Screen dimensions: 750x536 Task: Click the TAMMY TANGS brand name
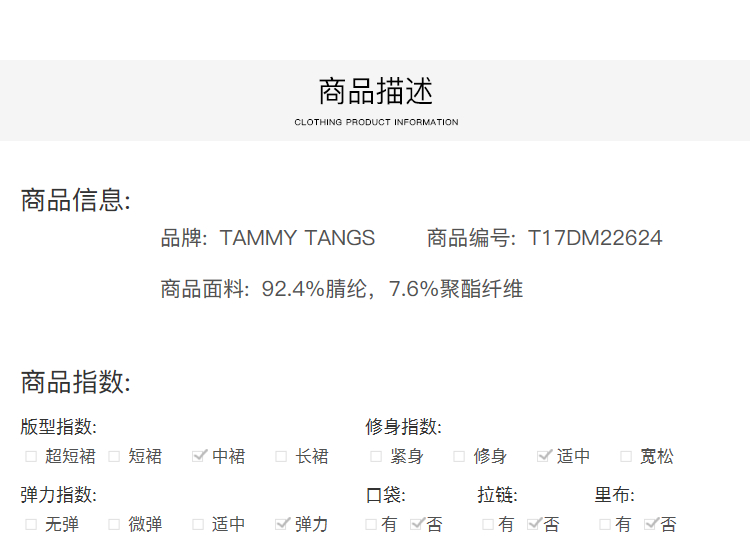[x=297, y=238]
